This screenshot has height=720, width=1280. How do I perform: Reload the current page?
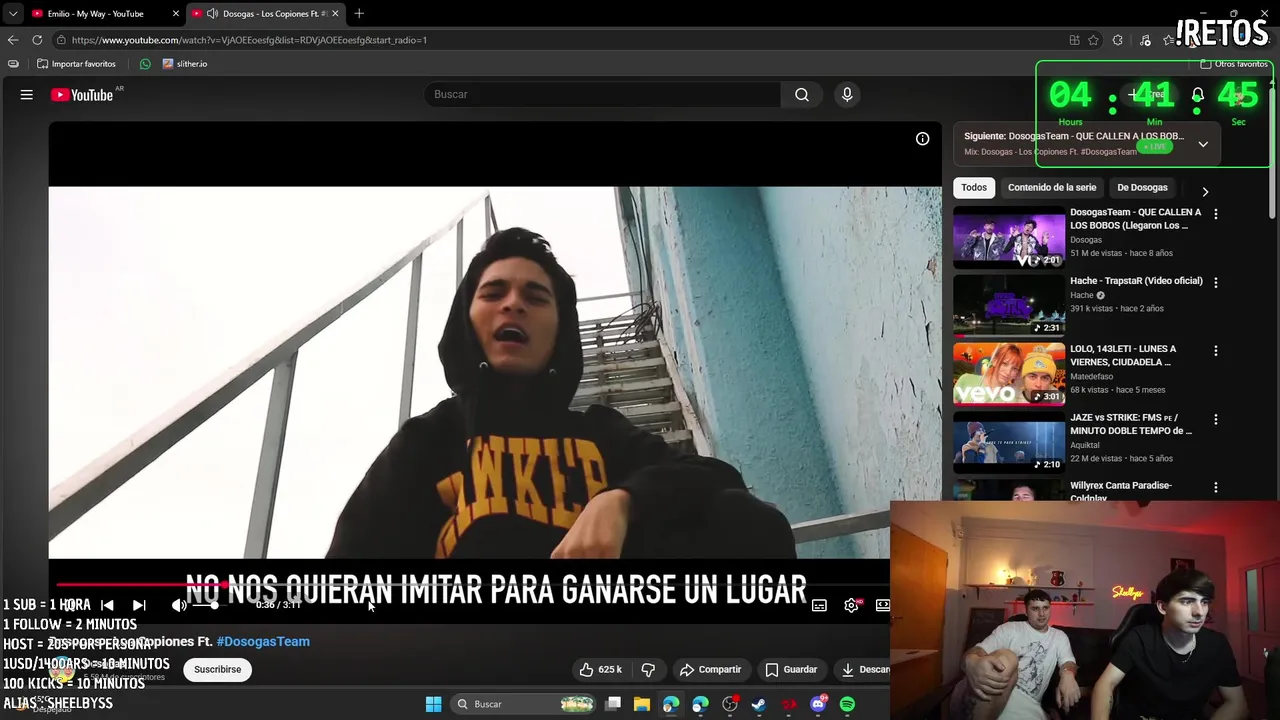click(x=37, y=40)
